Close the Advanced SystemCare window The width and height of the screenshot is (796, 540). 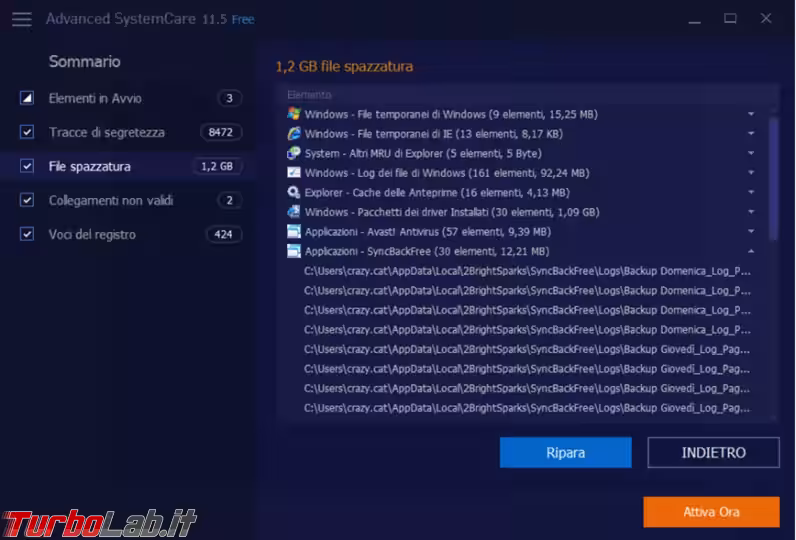(766, 19)
